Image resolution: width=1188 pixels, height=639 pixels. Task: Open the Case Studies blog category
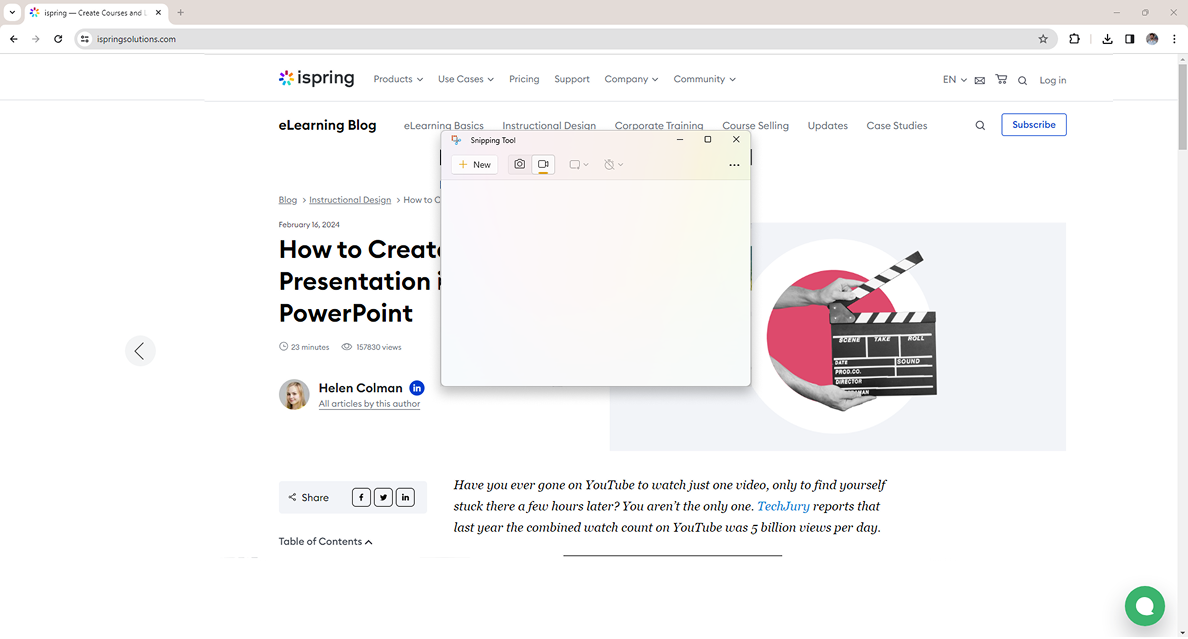click(x=897, y=126)
